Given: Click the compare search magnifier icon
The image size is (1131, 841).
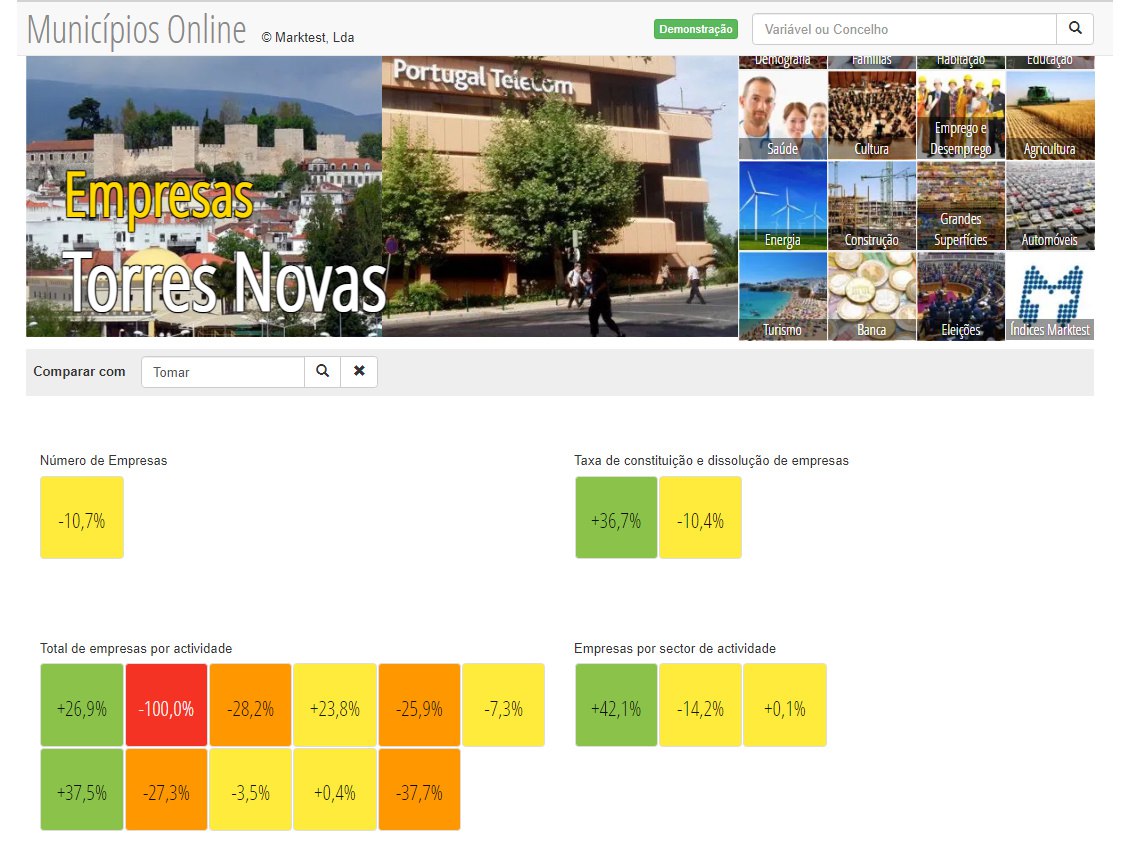Looking at the screenshot, I should 322,371.
